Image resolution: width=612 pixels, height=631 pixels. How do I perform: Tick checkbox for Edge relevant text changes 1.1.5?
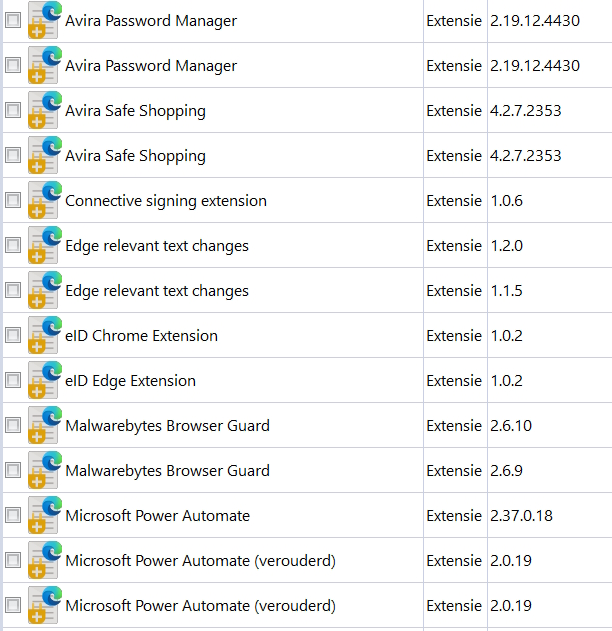point(13,291)
